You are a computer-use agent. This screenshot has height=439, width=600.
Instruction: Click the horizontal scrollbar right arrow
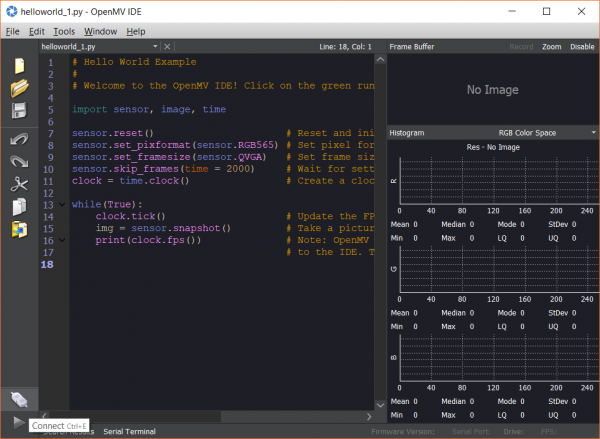coord(369,416)
